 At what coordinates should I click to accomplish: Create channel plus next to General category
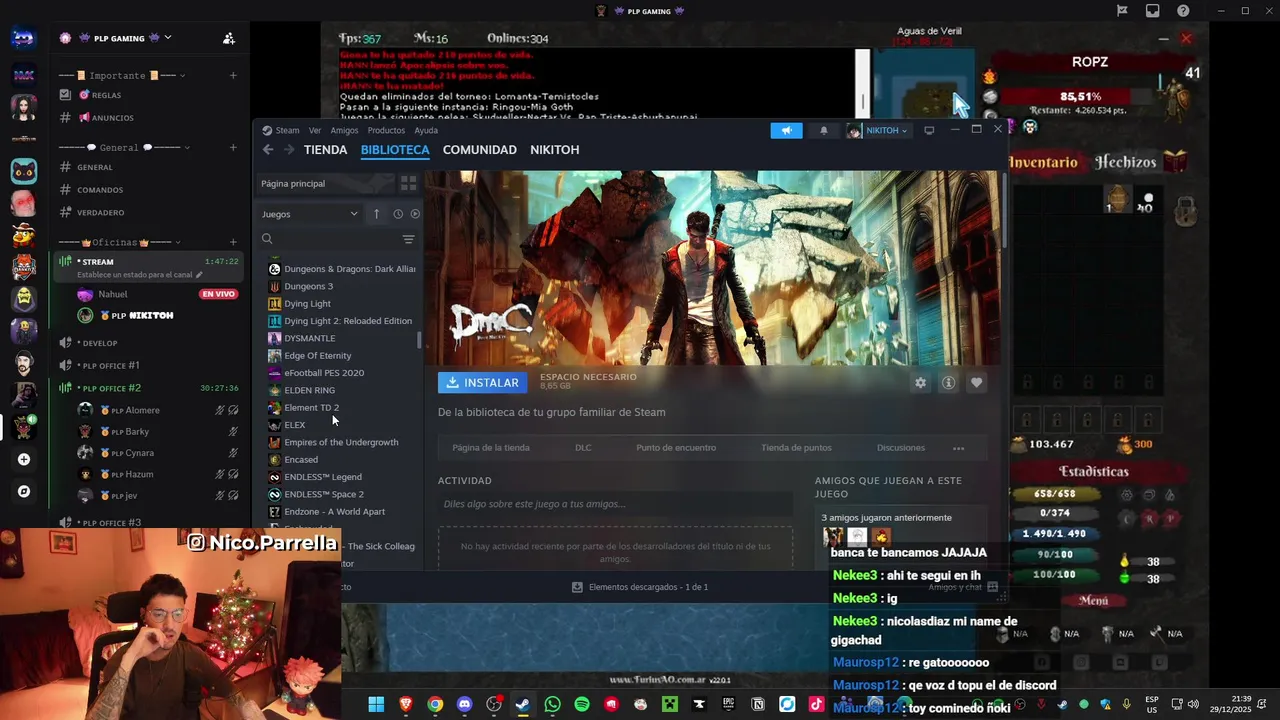[233, 147]
